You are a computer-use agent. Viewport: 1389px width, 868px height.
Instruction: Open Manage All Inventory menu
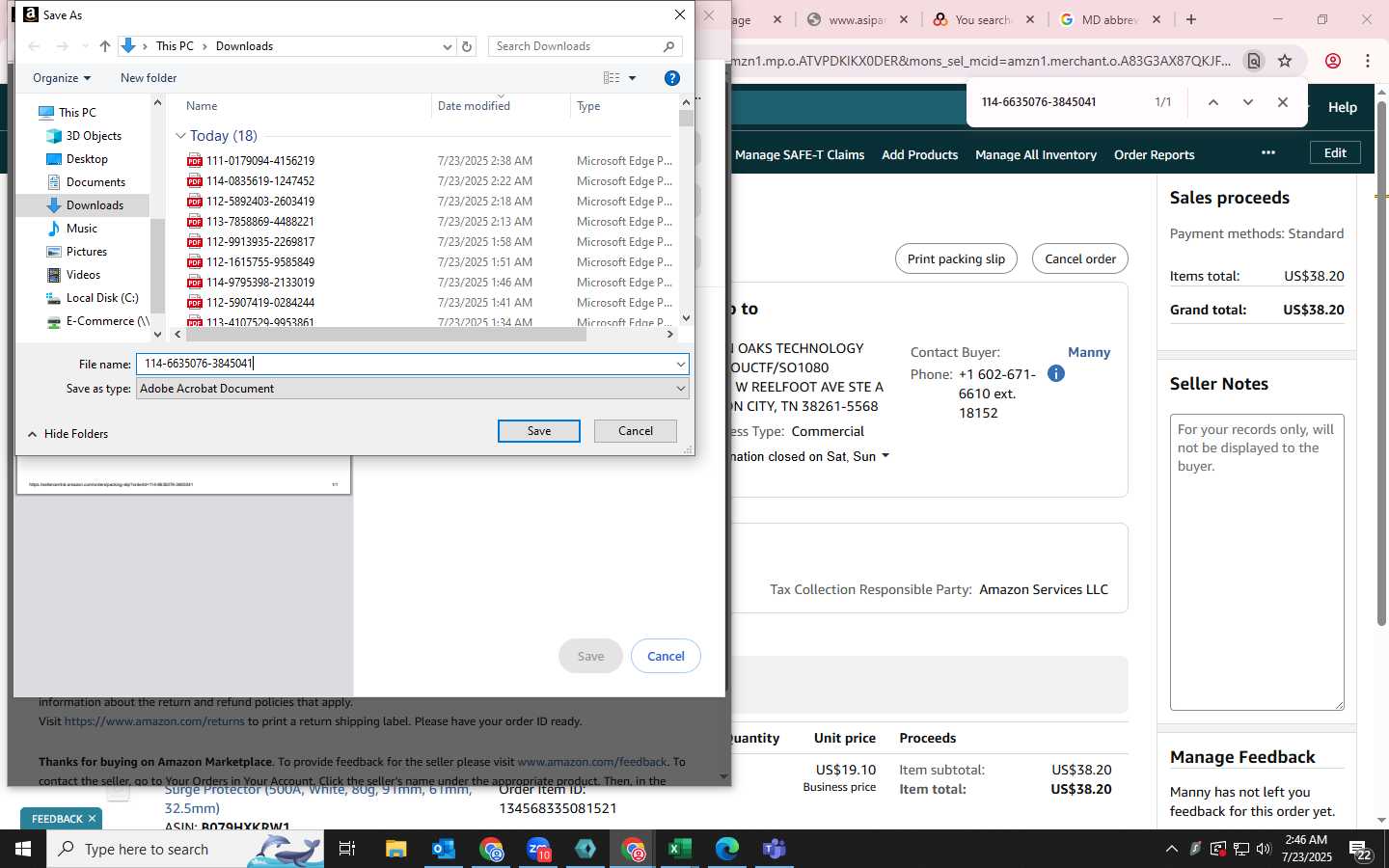click(1036, 154)
